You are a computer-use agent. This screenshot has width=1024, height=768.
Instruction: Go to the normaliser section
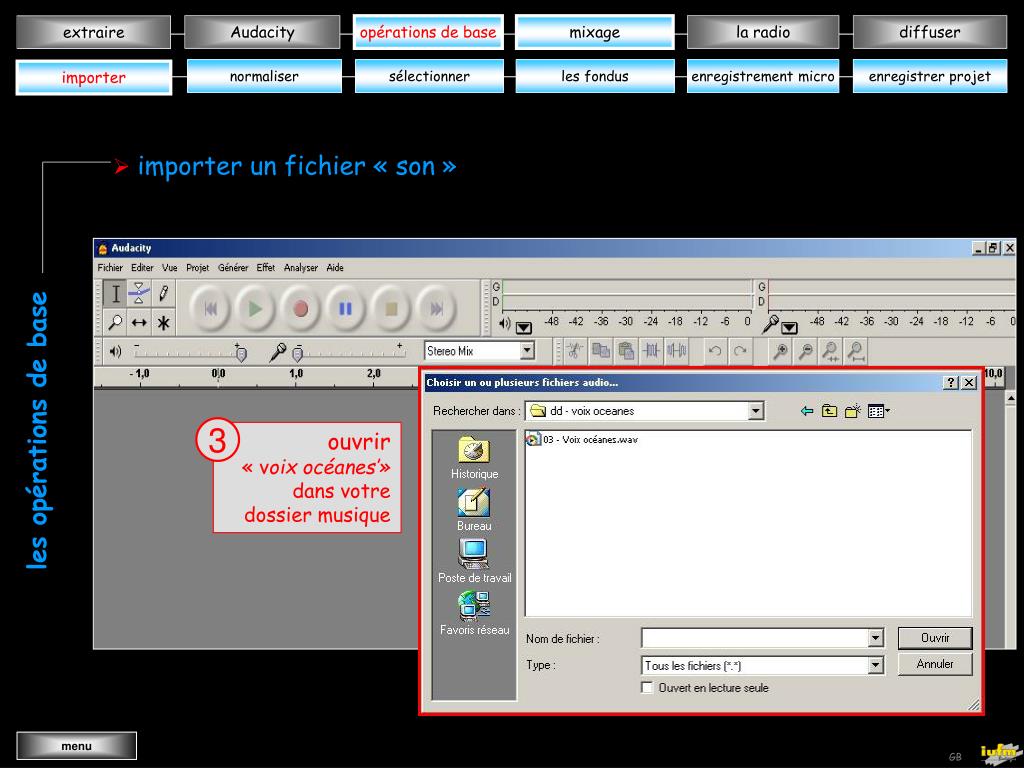(264, 76)
